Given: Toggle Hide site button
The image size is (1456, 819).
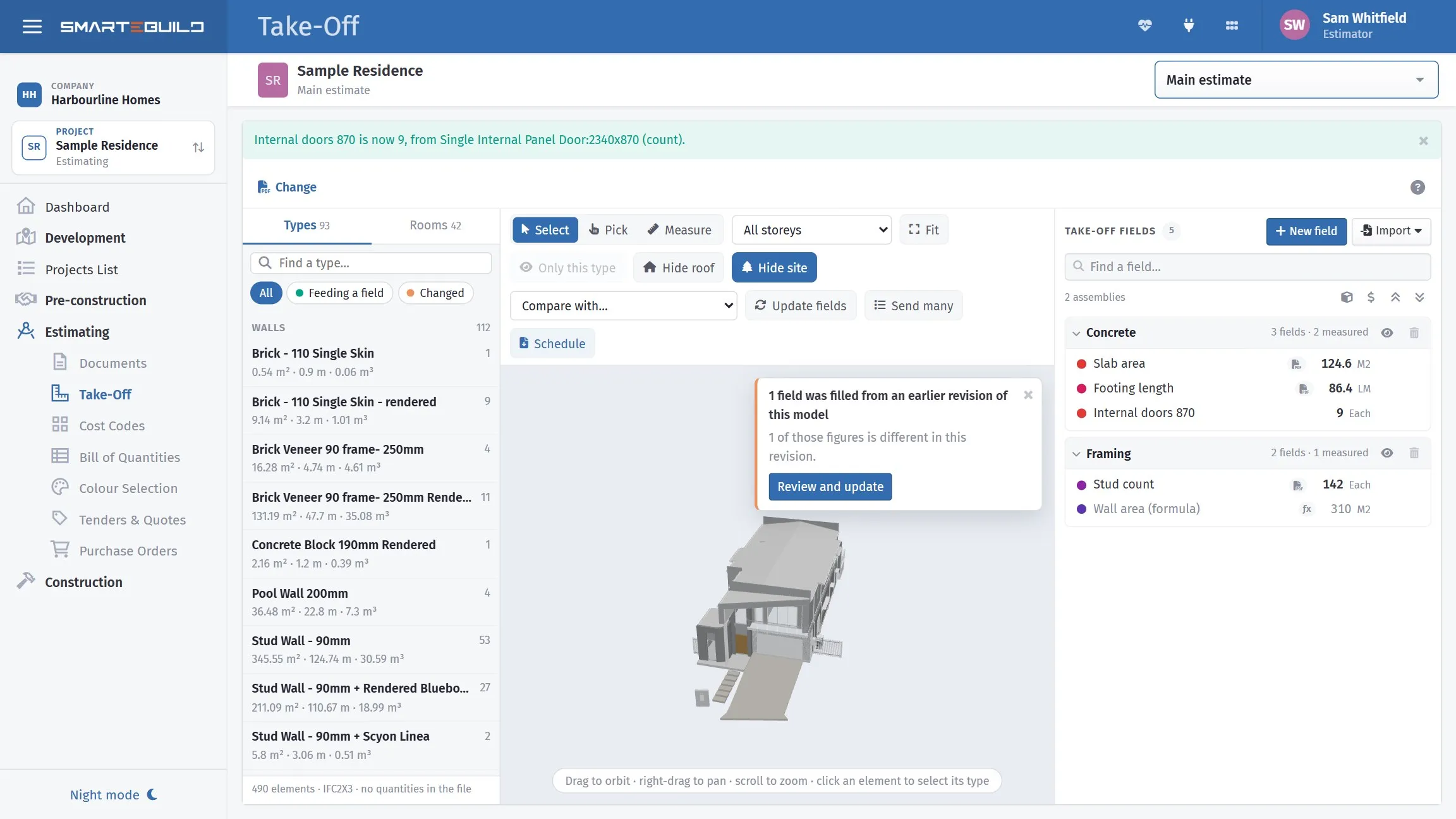Looking at the screenshot, I should click(774, 267).
